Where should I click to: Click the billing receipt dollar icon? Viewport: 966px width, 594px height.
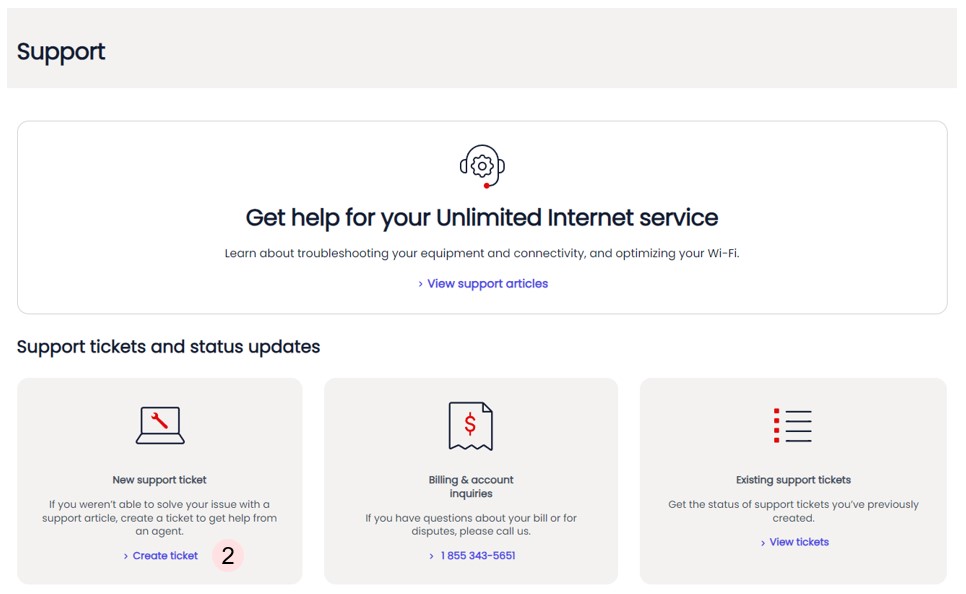click(471, 425)
